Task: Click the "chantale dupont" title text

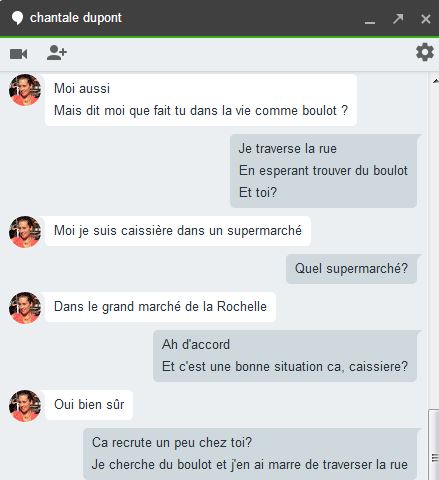Action: click(76, 18)
